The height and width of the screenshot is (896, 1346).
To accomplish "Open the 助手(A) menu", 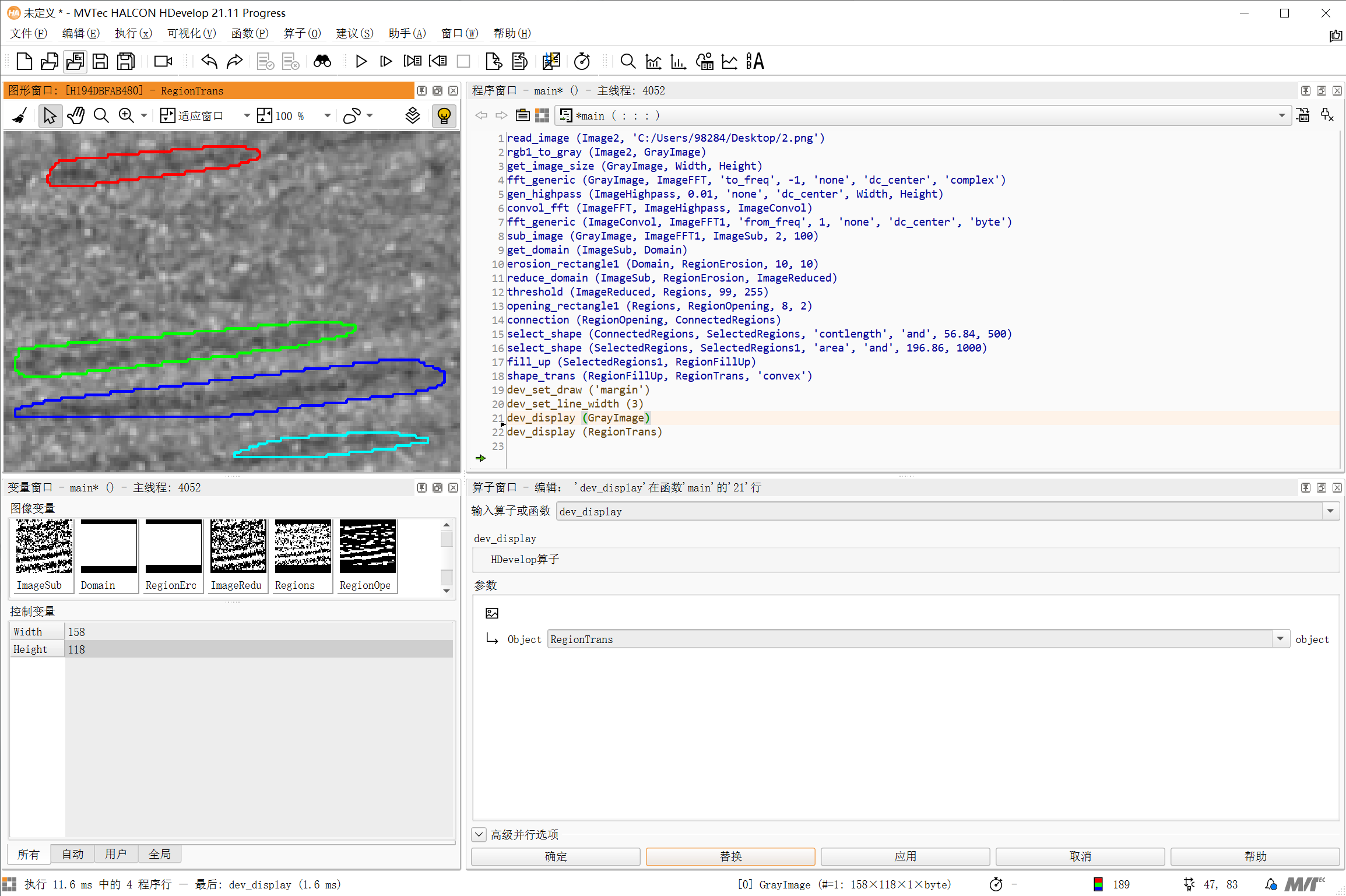I will pos(407,33).
